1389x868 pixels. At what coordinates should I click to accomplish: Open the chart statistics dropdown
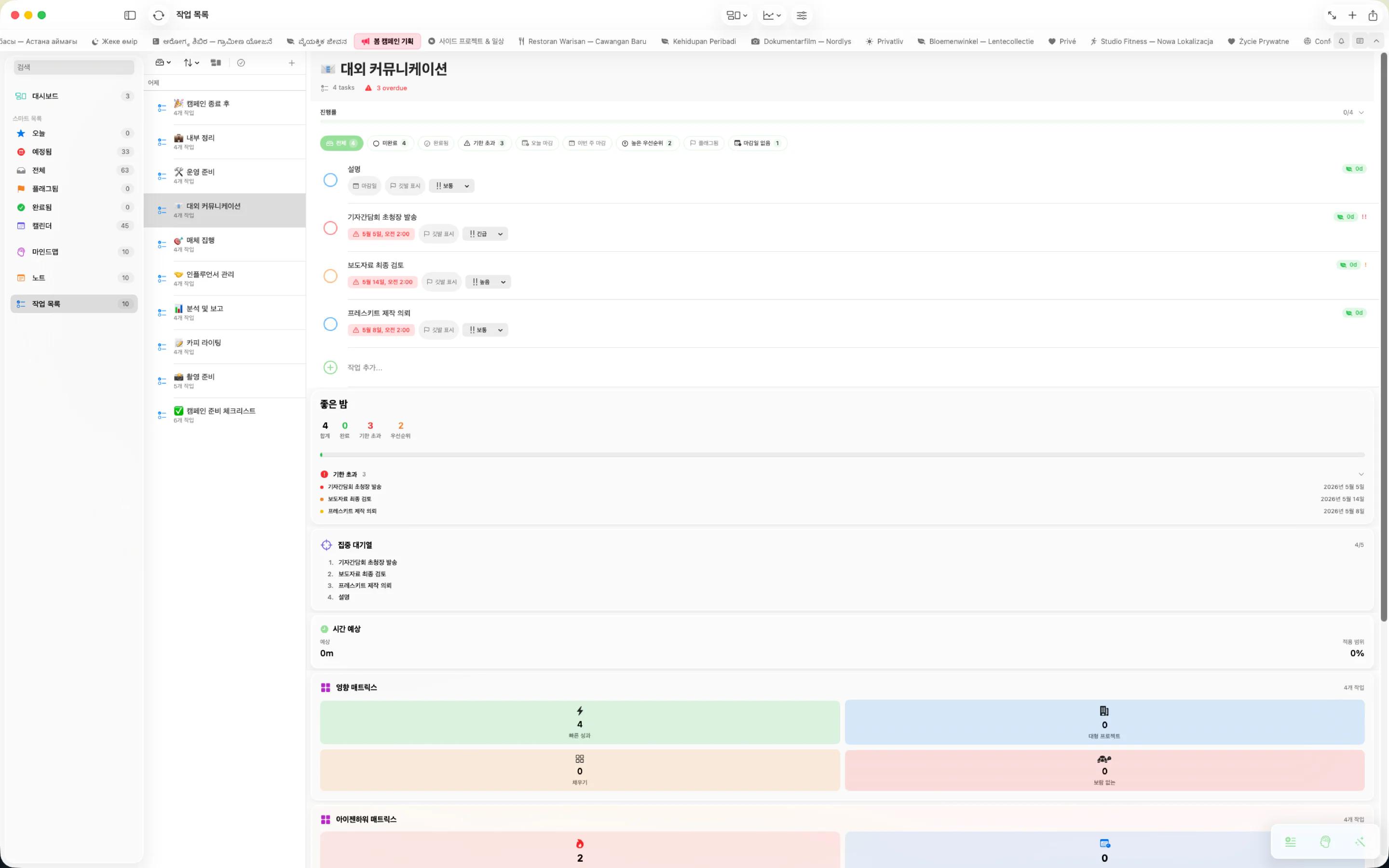pyautogui.click(x=772, y=15)
